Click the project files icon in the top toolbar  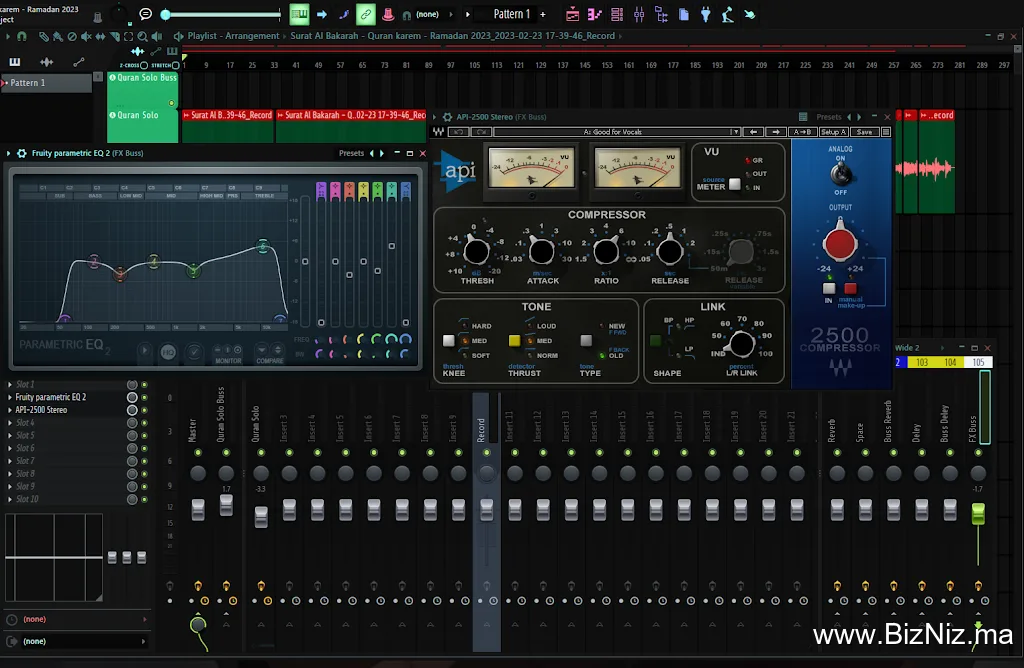coord(683,14)
